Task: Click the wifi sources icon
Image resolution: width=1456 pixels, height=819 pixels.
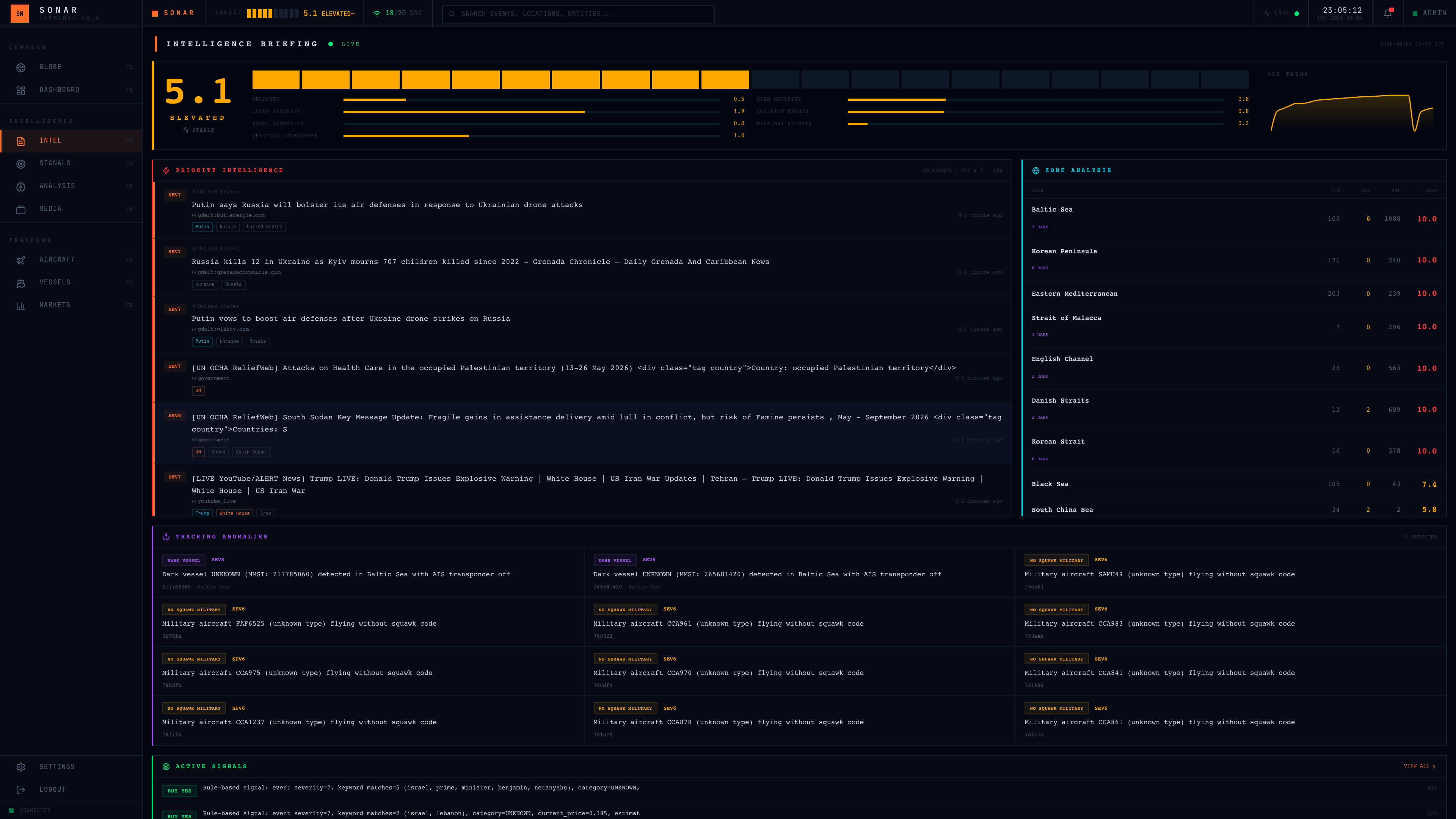Action: [x=377, y=13]
